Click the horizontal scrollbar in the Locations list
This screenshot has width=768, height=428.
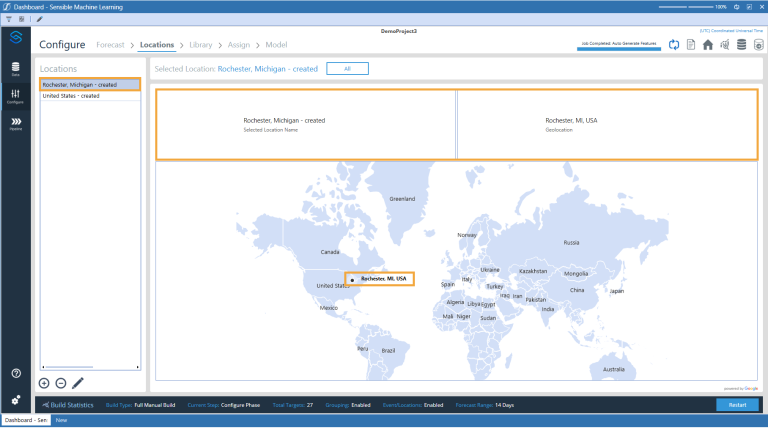coord(70,367)
